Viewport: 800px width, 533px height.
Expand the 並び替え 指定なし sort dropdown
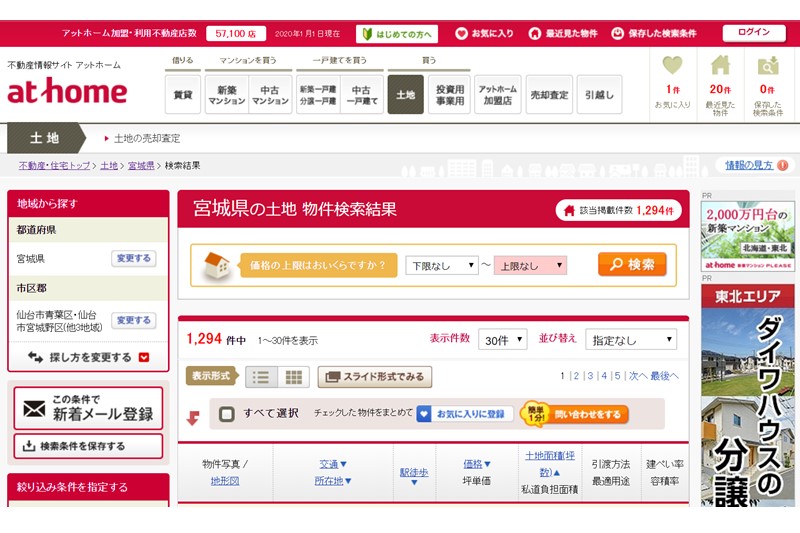coord(630,339)
